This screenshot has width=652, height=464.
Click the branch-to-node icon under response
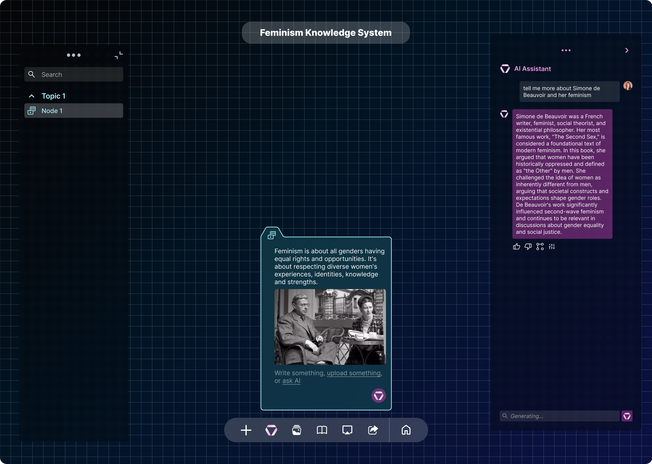540,247
